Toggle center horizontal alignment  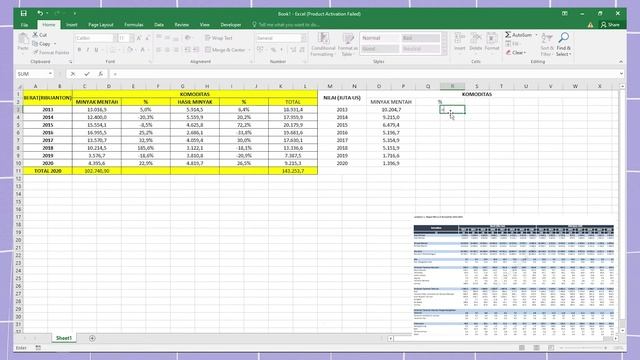point(167,50)
